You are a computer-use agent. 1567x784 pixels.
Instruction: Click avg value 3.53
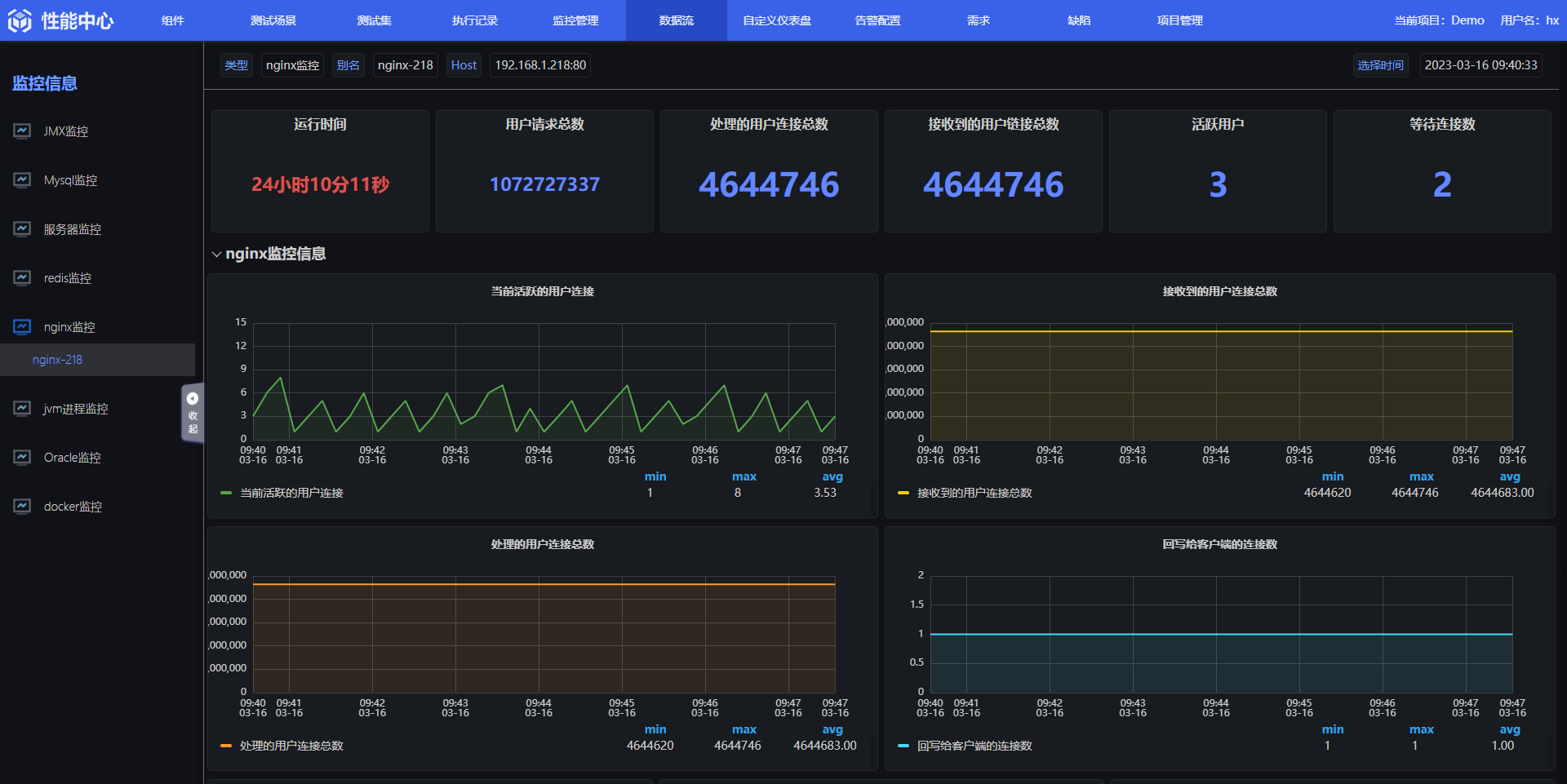(825, 493)
